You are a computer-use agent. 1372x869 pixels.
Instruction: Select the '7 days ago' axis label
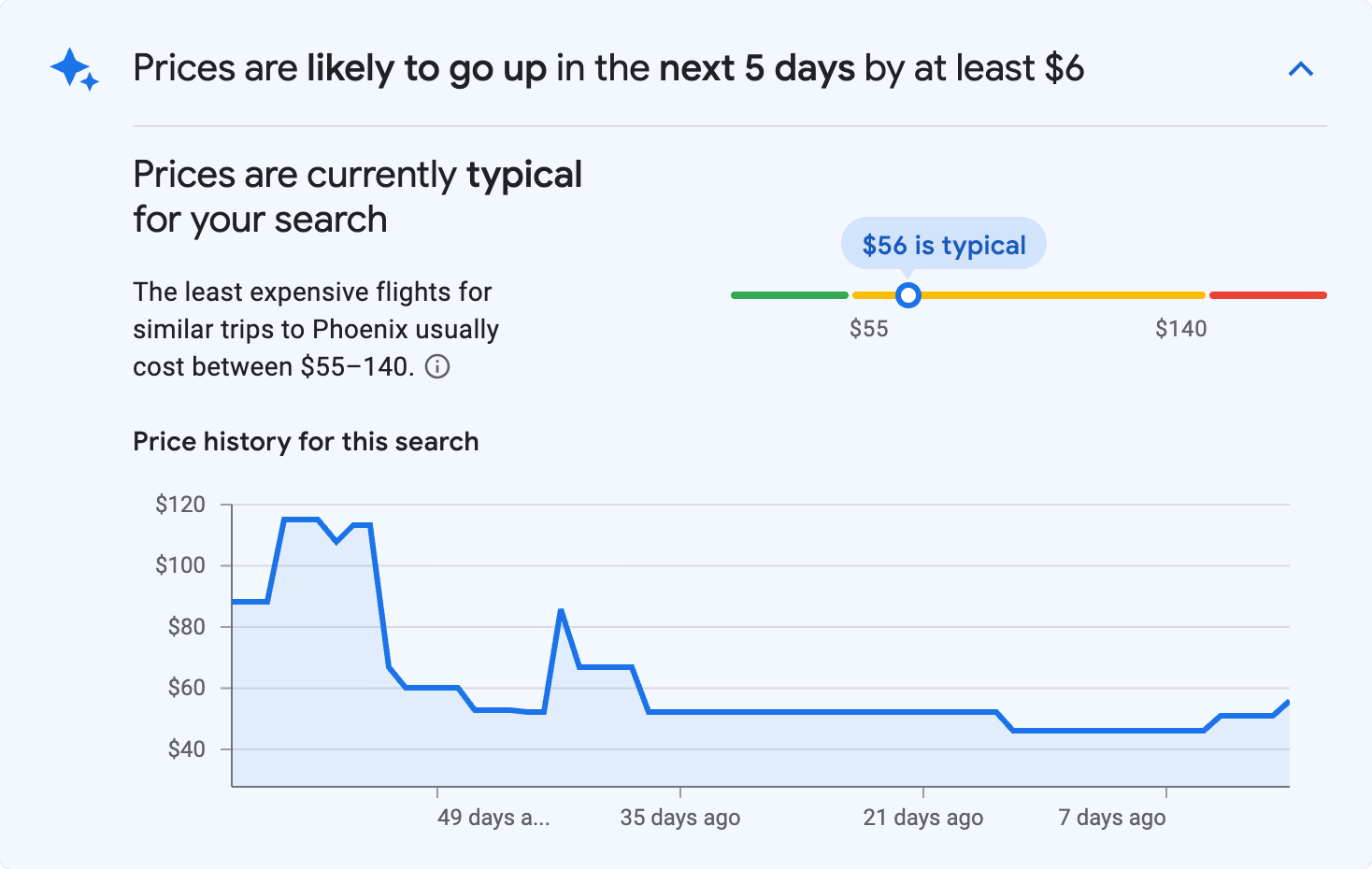click(1111, 817)
